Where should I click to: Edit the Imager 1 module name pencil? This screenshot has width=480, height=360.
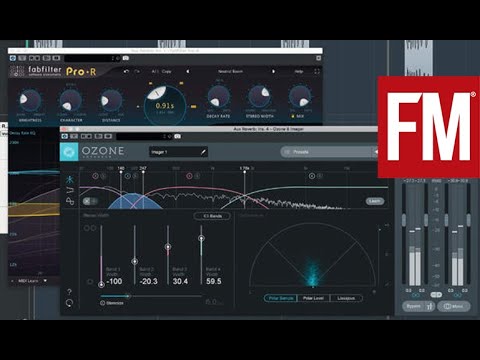pos(203,152)
